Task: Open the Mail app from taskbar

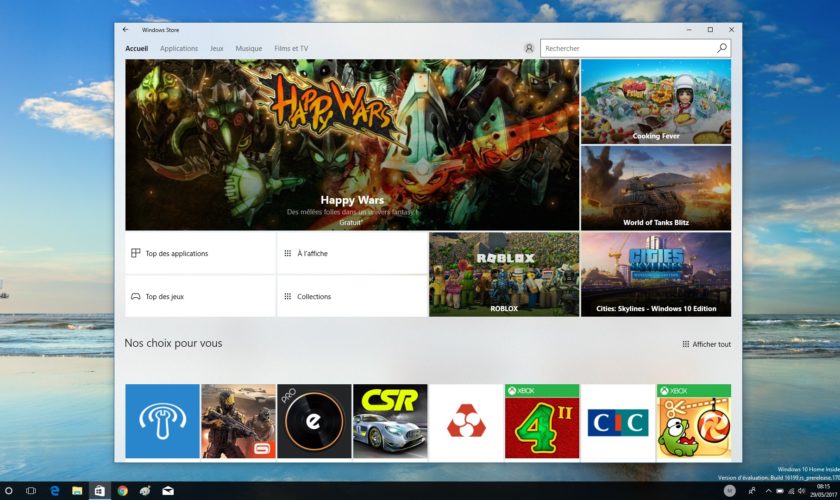Action: 168,490
